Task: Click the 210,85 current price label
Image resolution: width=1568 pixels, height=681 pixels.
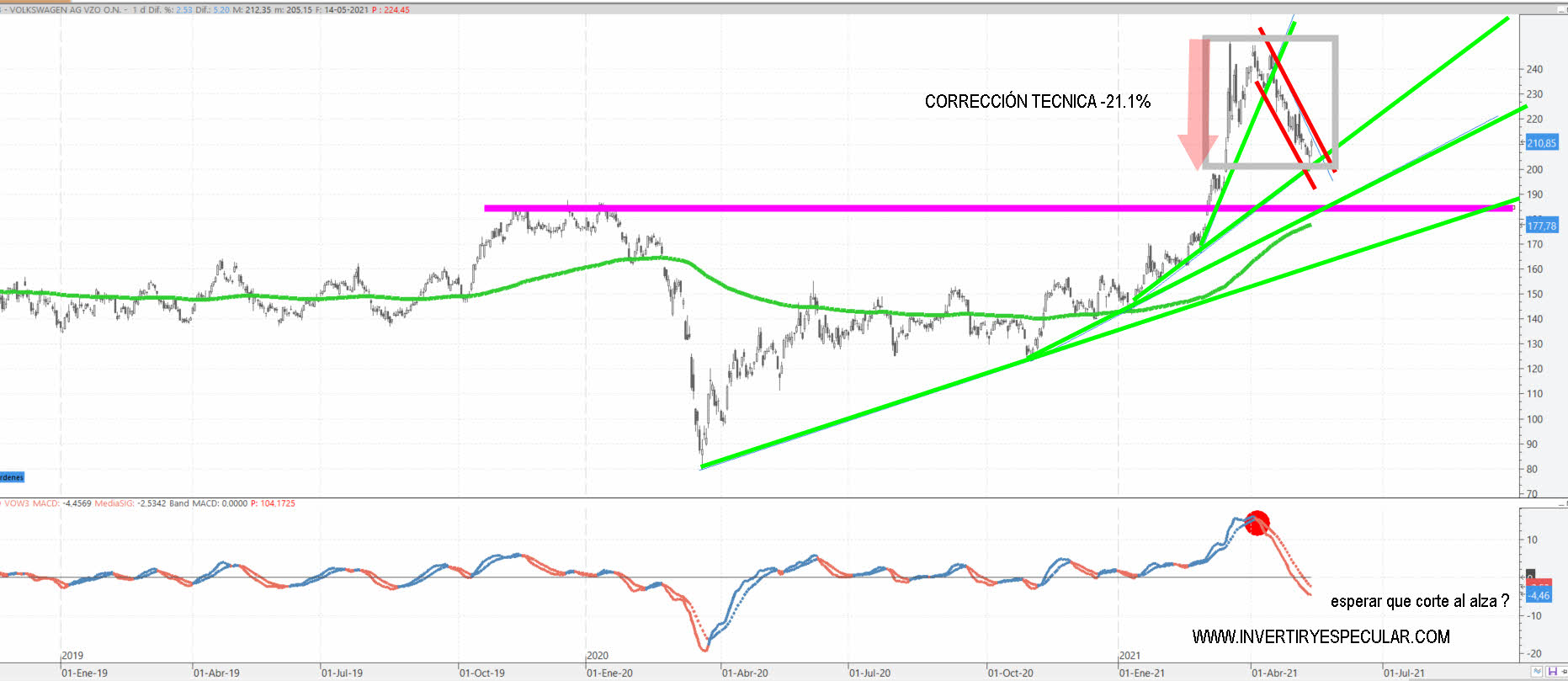Action: (x=1541, y=143)
